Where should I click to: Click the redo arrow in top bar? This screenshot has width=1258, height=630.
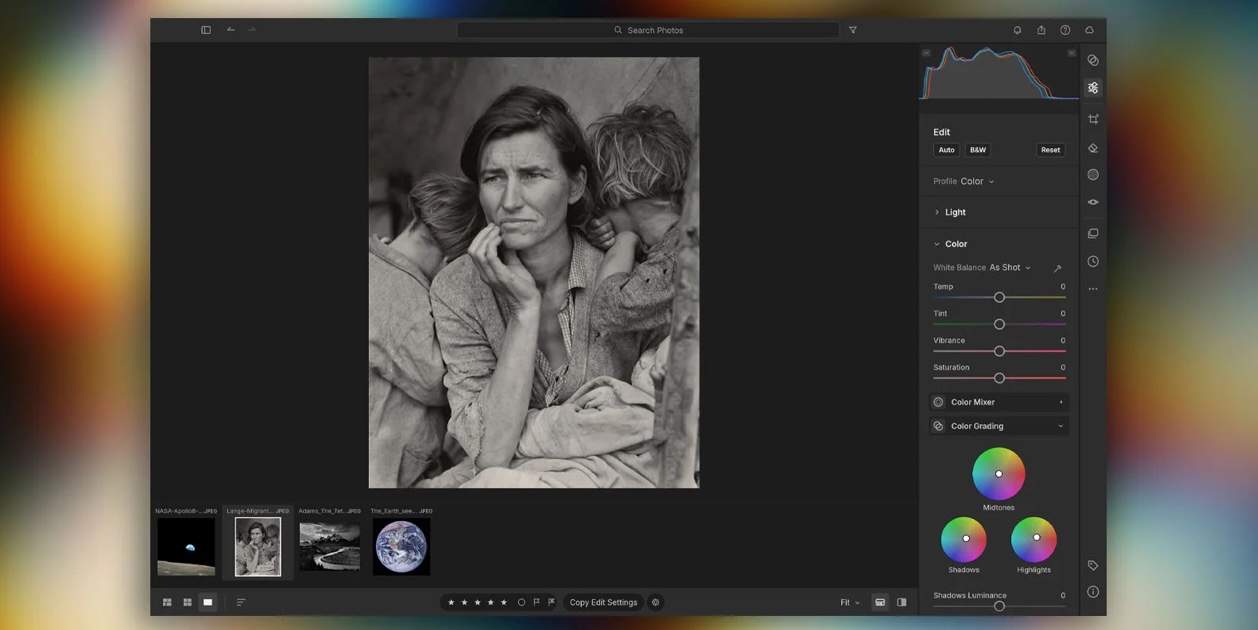252,30
